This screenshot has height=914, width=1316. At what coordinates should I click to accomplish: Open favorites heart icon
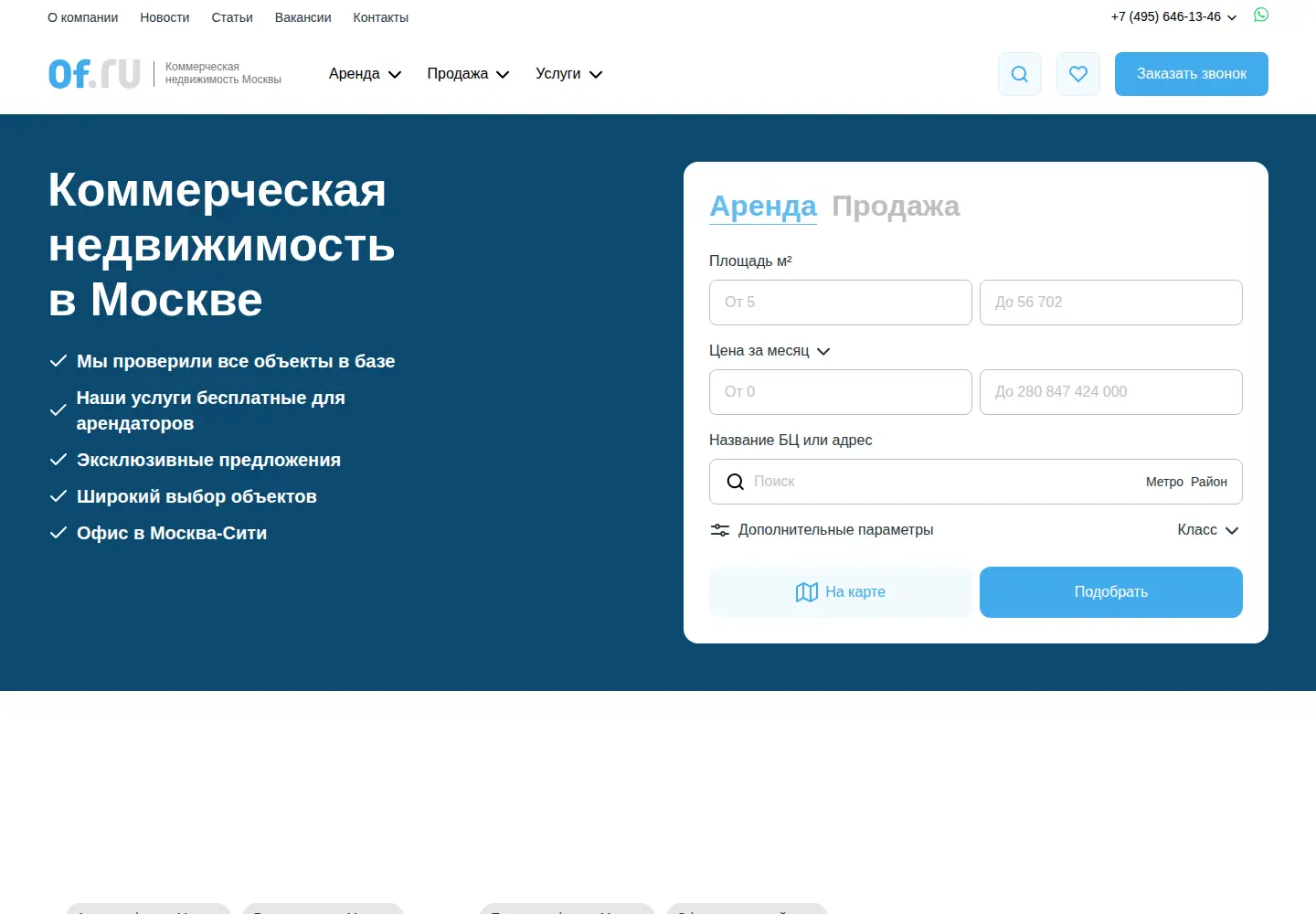point(1078,74)
